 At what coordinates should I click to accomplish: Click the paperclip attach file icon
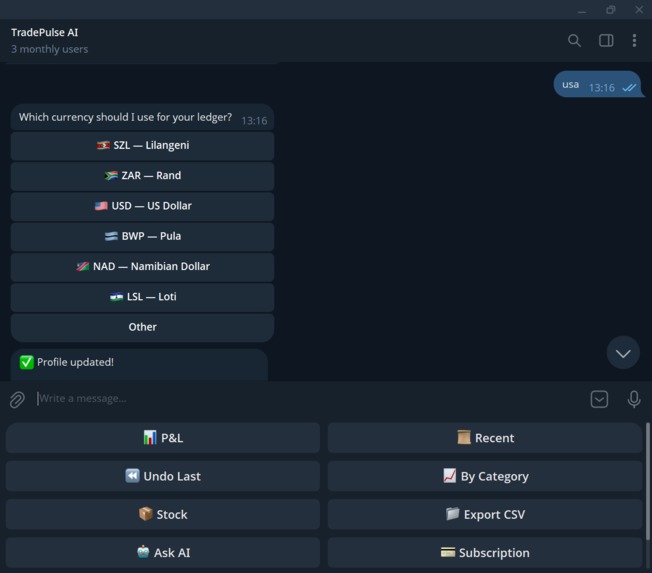pos(17,399)
